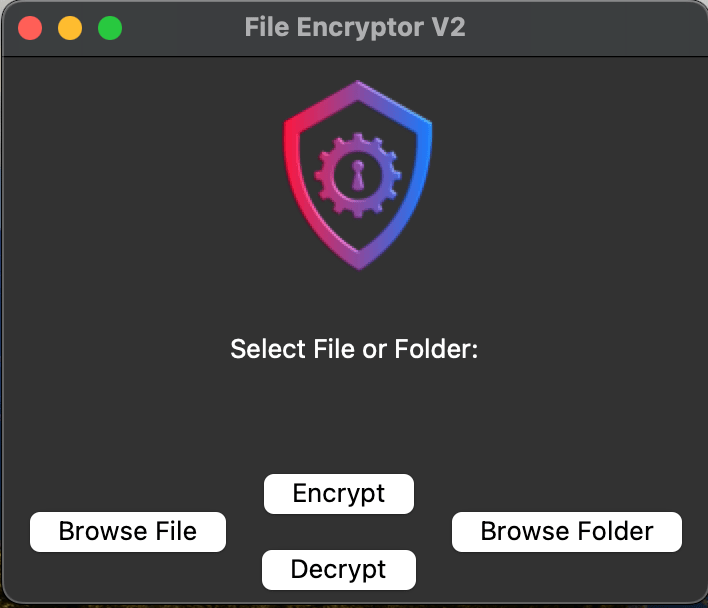Screen dimensions: 708x608
Task: Maximize the window with the green button
Action: [110, 28]
